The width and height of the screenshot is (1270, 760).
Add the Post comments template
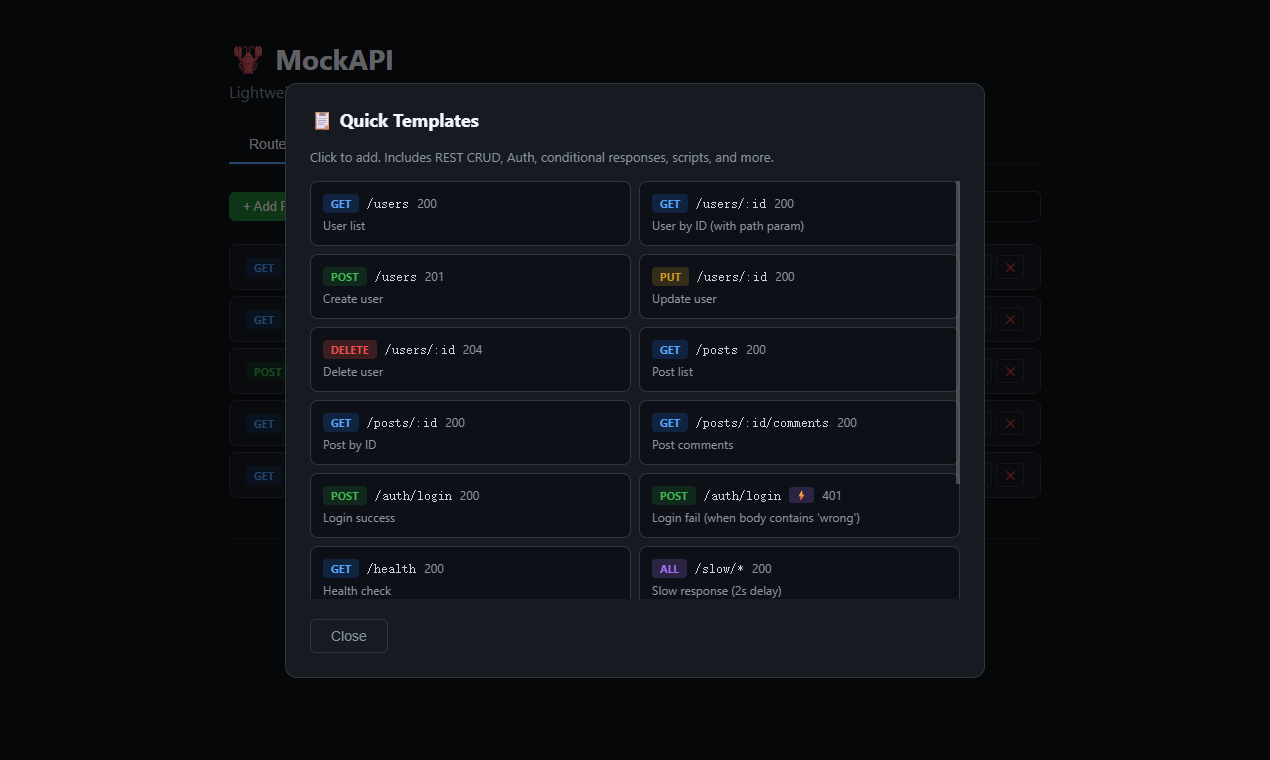(798, 432)
